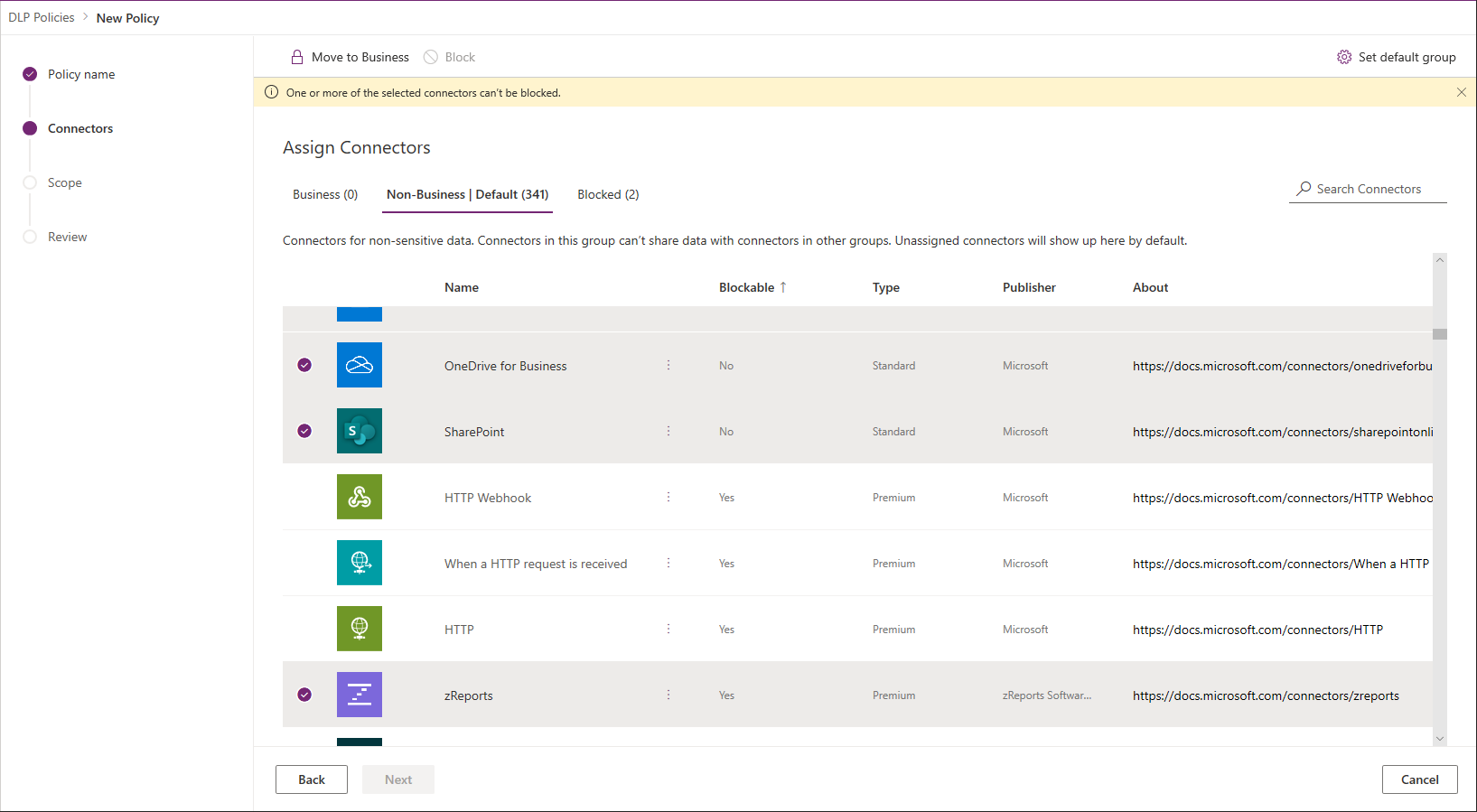Sort by the About column header

point(1151,287)
